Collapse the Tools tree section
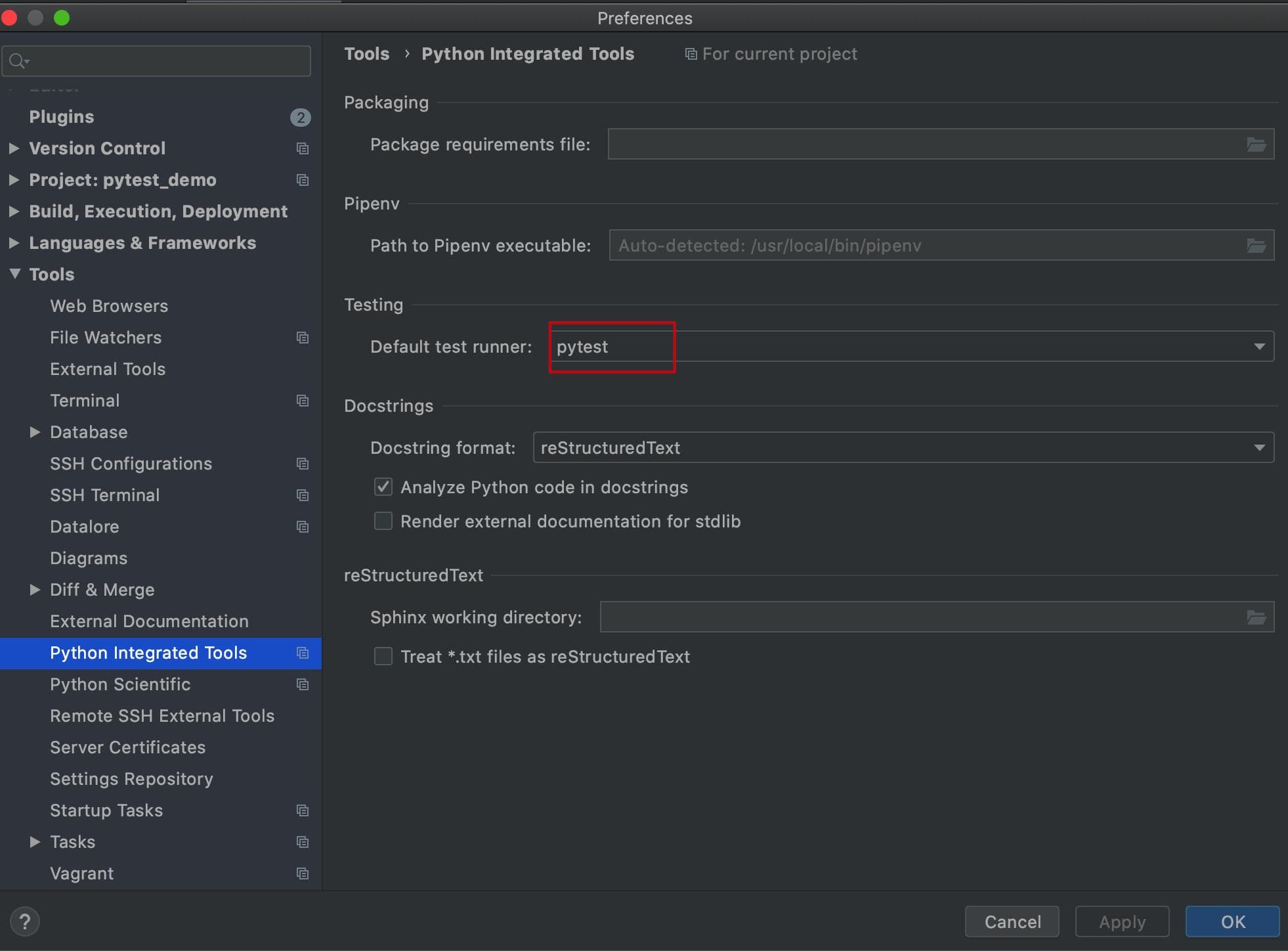Screen dimensions: 1288x951 pos(14,274)
